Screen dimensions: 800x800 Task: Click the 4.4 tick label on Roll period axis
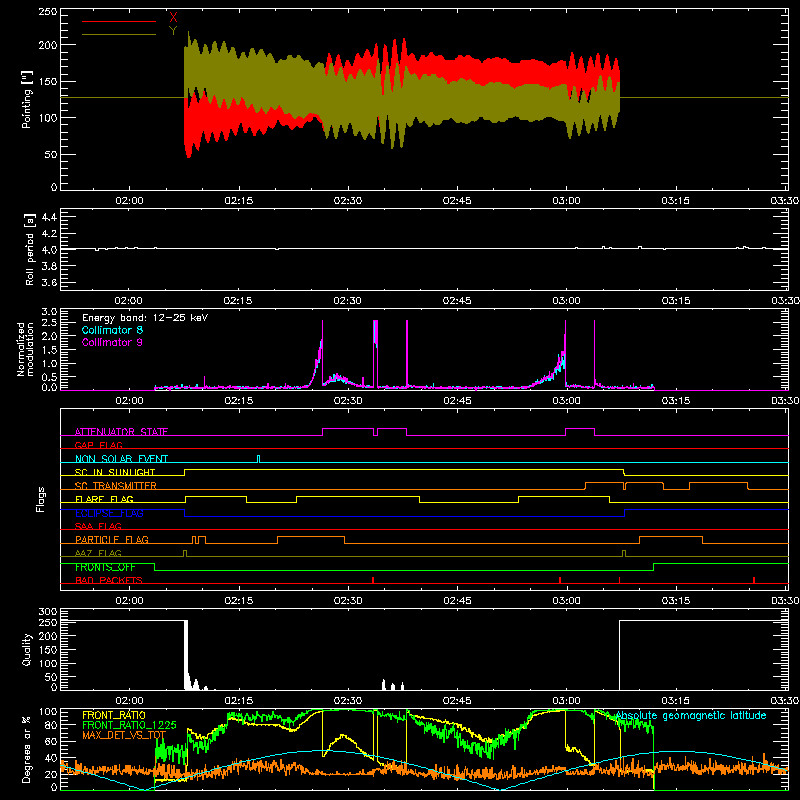pyautogui.click(x=48, y=218)
